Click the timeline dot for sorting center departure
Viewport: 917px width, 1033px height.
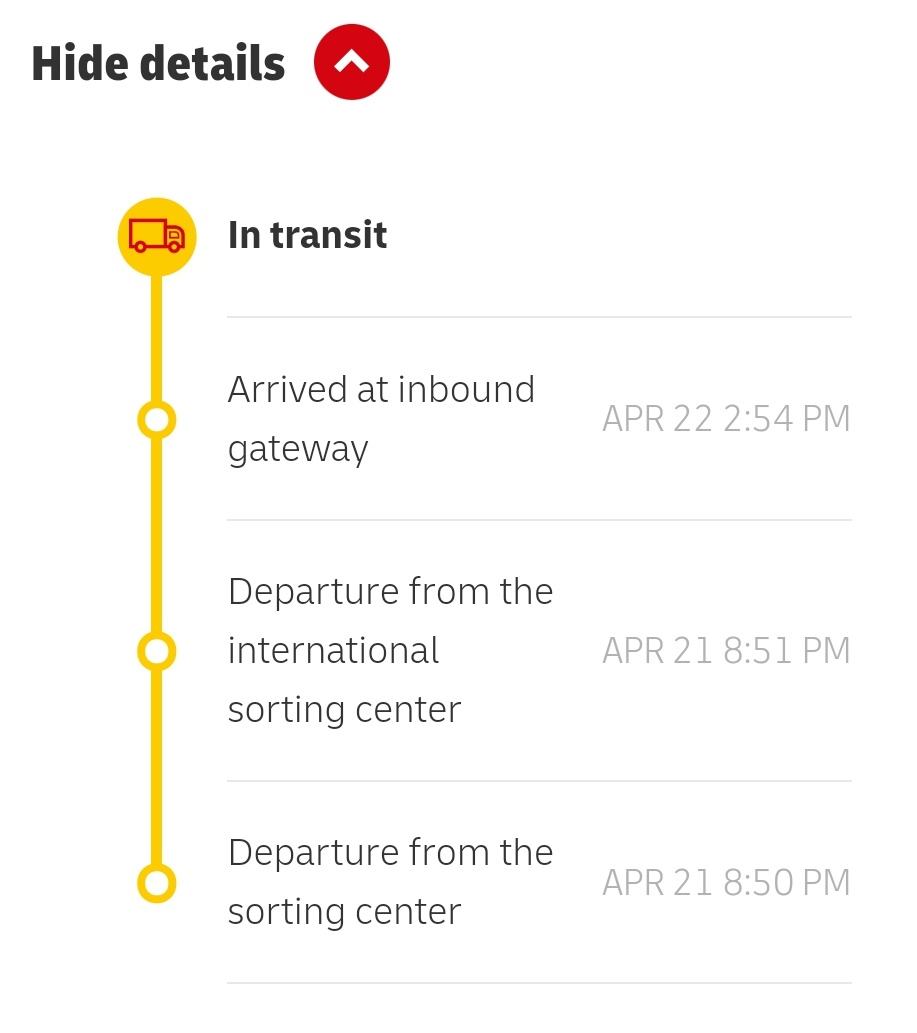(x=157, y=883)
